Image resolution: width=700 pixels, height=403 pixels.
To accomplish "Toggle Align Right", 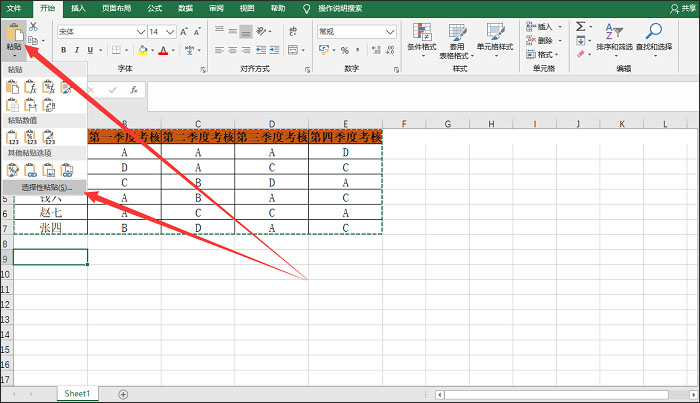I will (246, 50).
